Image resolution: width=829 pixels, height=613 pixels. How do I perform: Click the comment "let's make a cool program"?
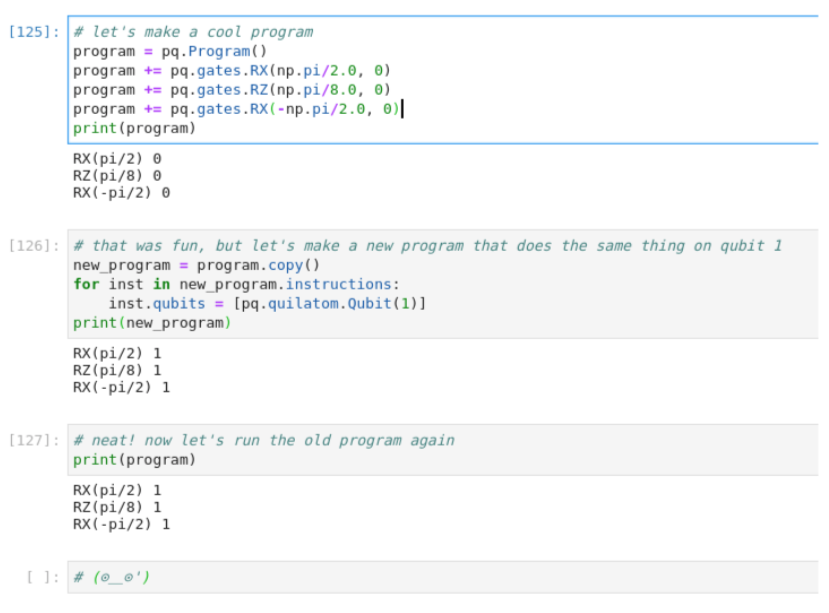pos(194,32)
